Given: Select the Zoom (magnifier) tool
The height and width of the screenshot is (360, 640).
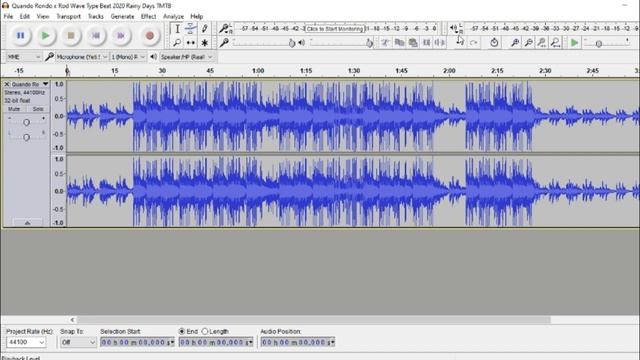Looking at the screenshot, I should point(177,42).
